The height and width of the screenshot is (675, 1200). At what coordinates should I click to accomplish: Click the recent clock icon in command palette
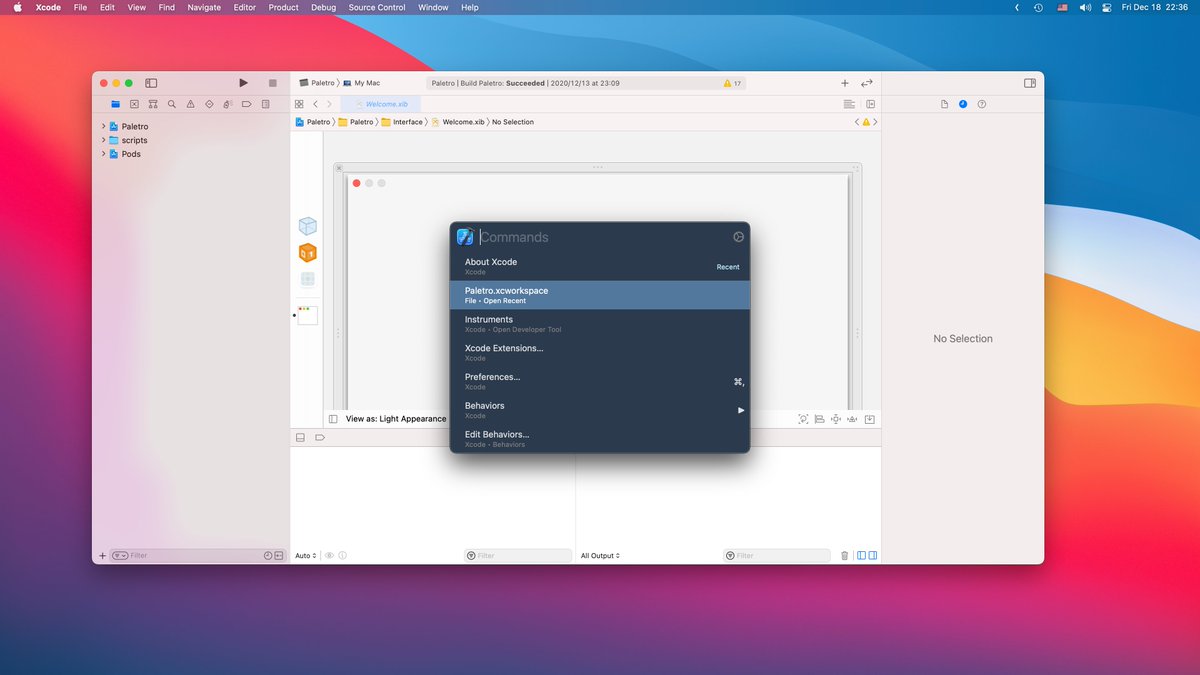click(739, 237)
